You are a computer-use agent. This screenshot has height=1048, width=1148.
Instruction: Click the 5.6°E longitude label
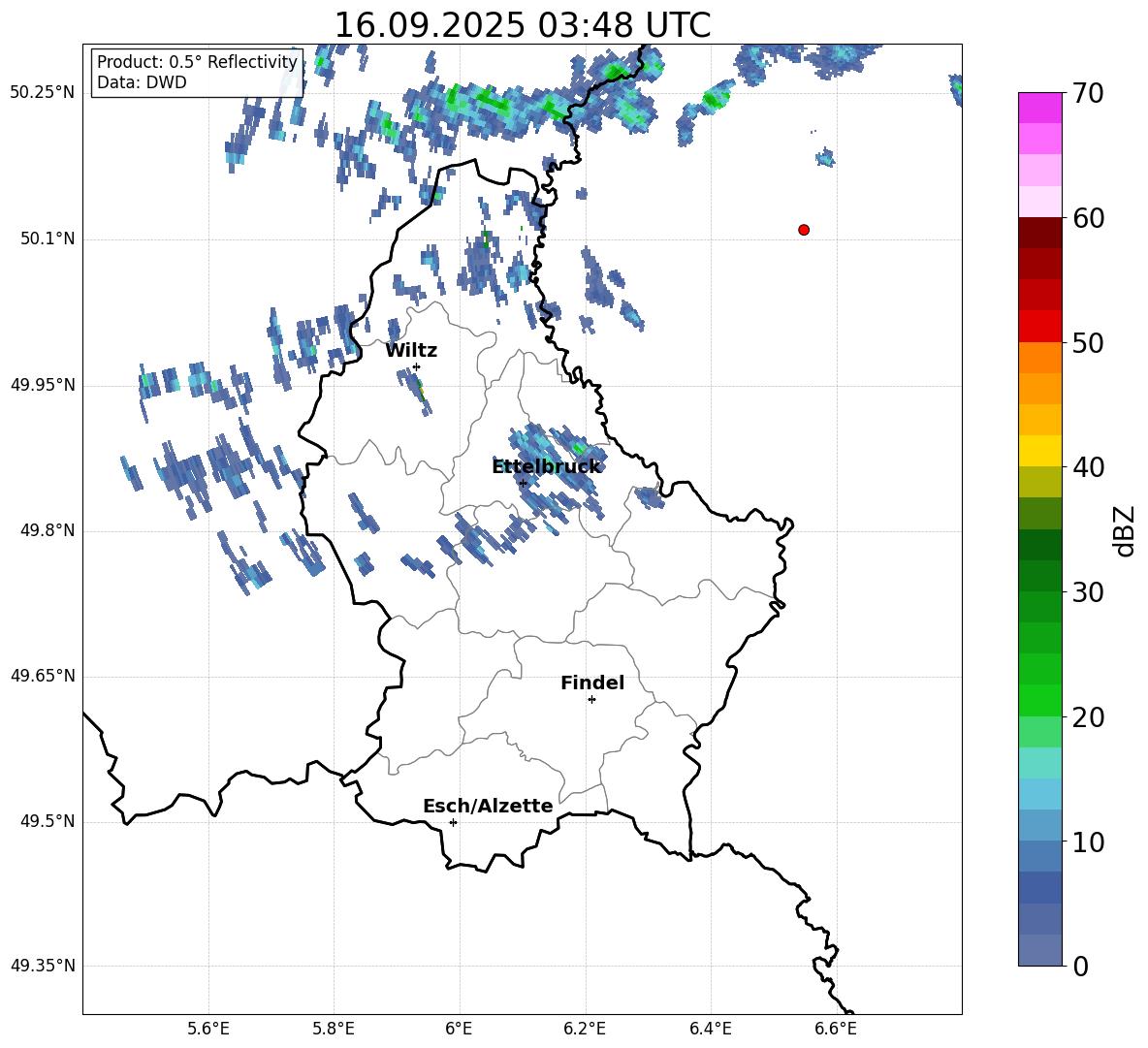[208, 1029]
